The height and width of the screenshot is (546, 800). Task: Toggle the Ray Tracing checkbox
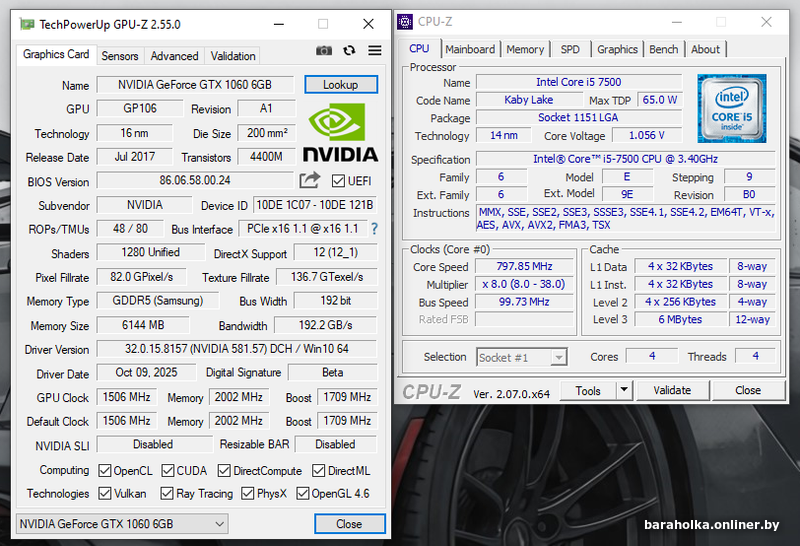[166, 493]
